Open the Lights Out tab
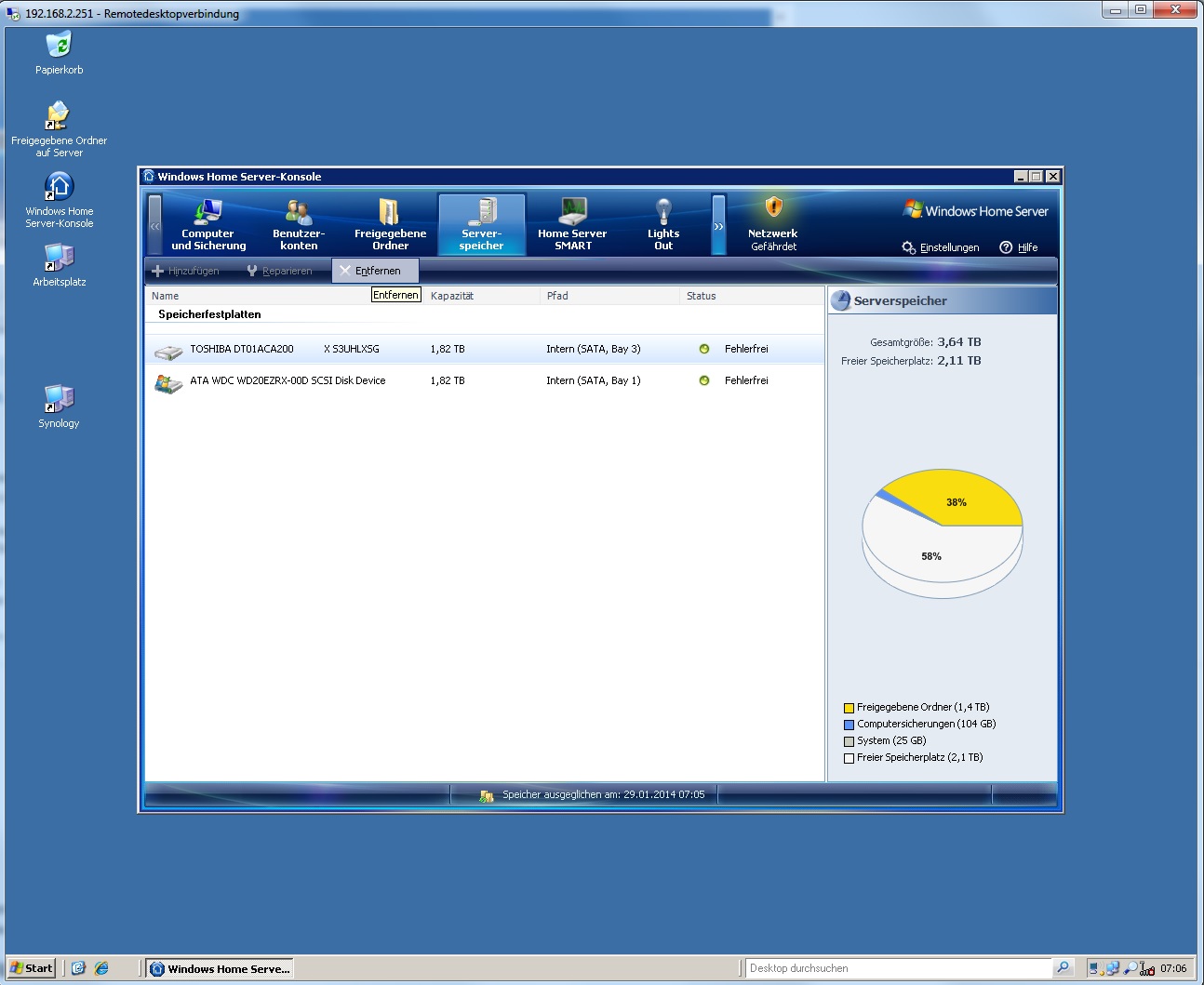This screenshot has height=985, width=1204. point(663,224)
